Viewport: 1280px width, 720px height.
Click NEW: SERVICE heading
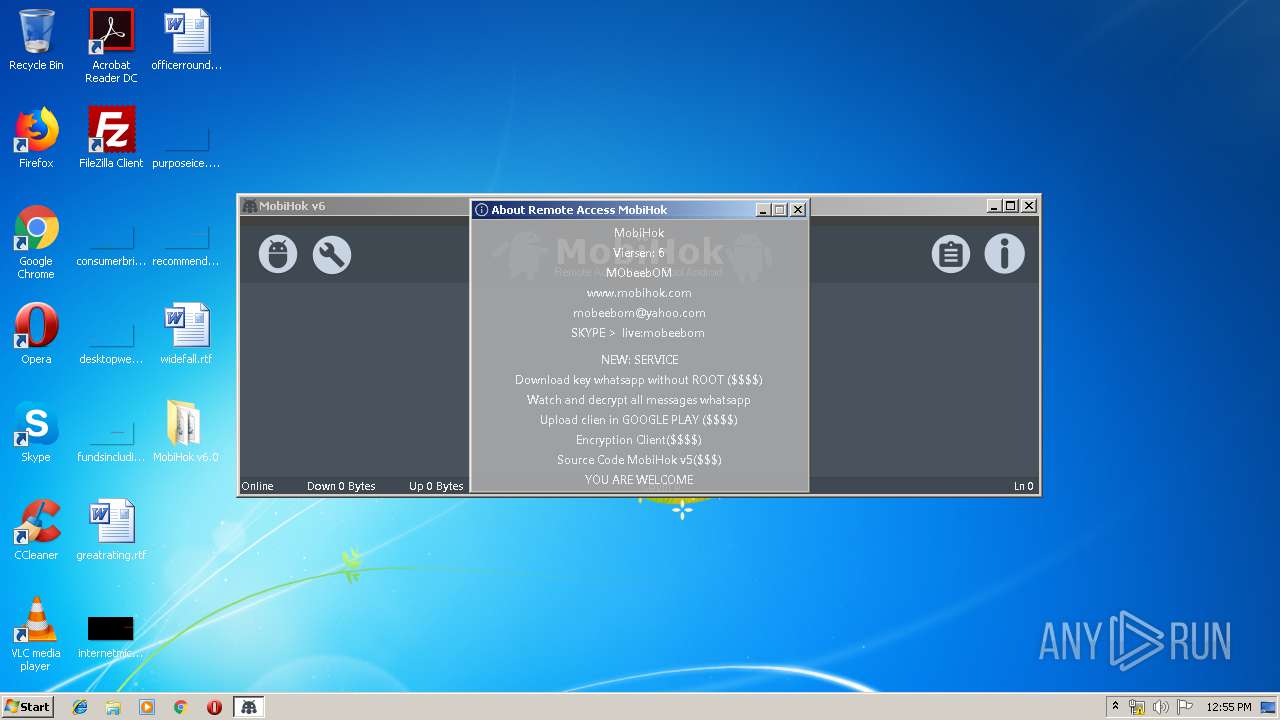640,360
